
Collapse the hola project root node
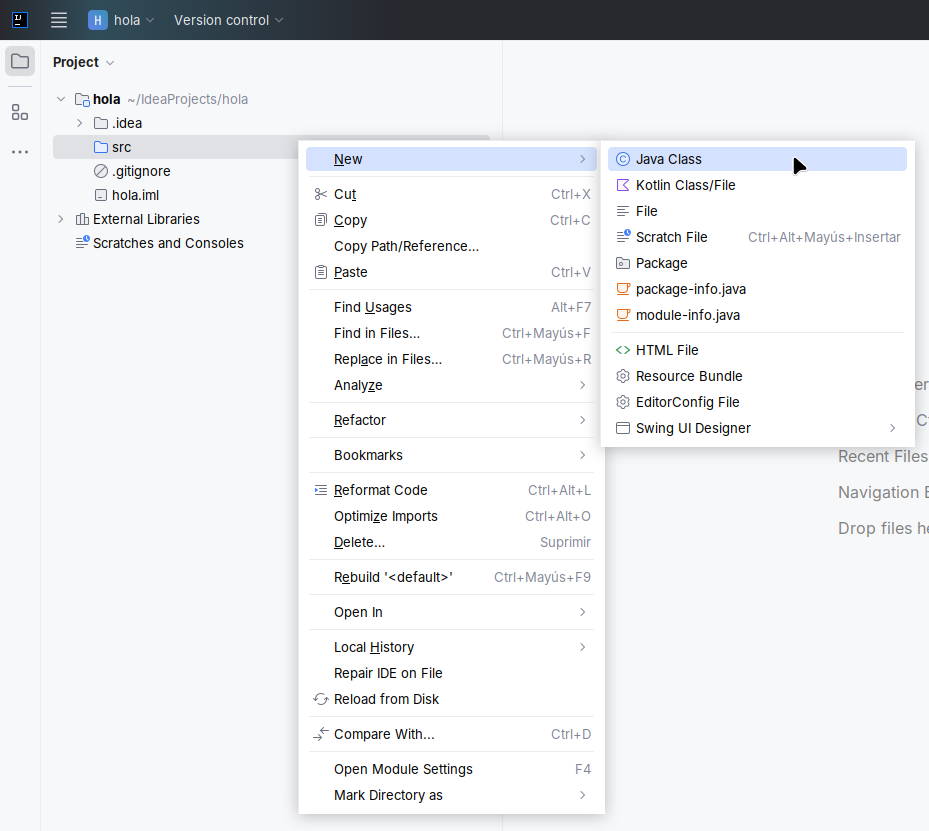point(61,99)
